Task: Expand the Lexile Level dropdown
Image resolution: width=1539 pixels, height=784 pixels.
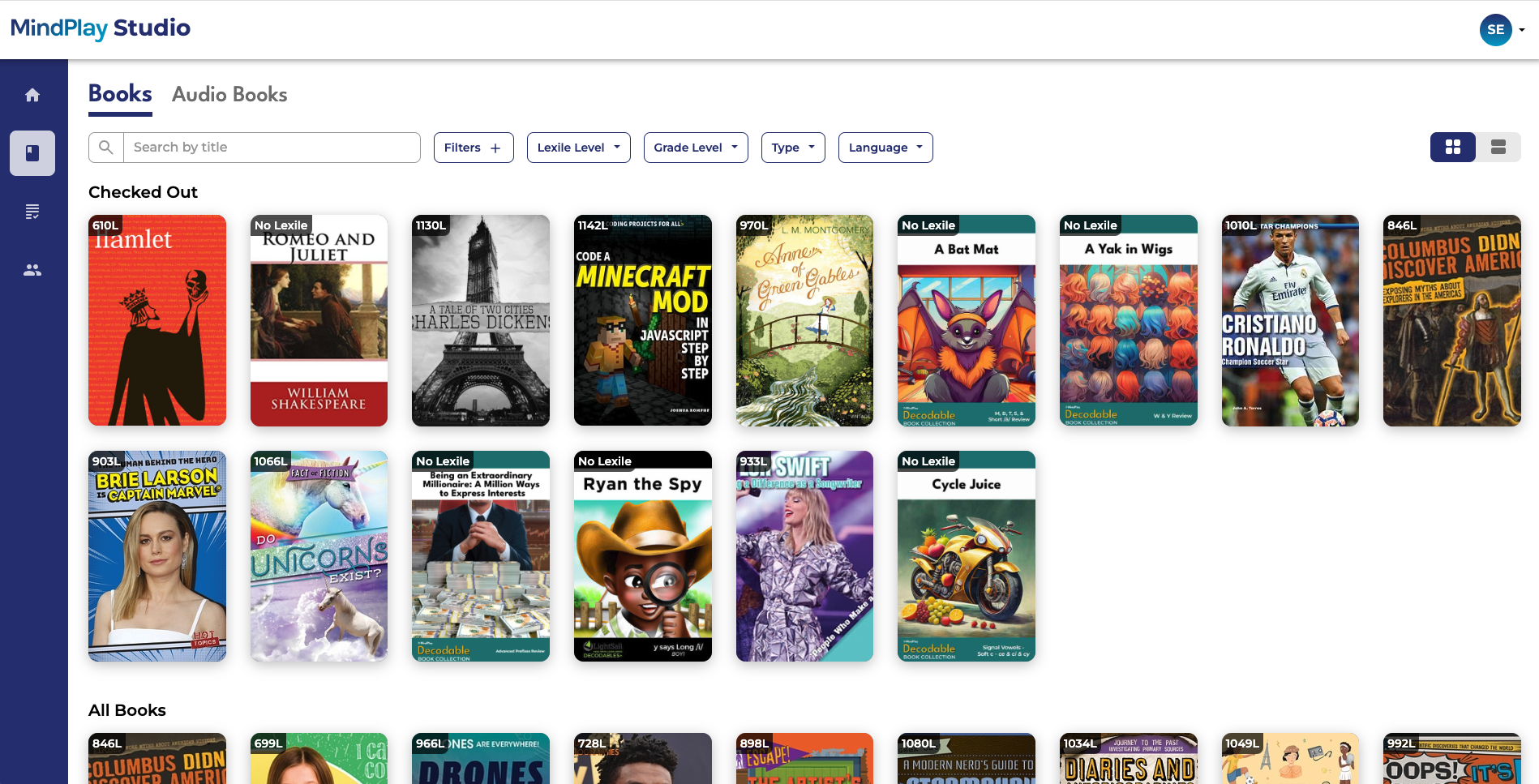Action: pyautogui.click(x=579, y=148)
